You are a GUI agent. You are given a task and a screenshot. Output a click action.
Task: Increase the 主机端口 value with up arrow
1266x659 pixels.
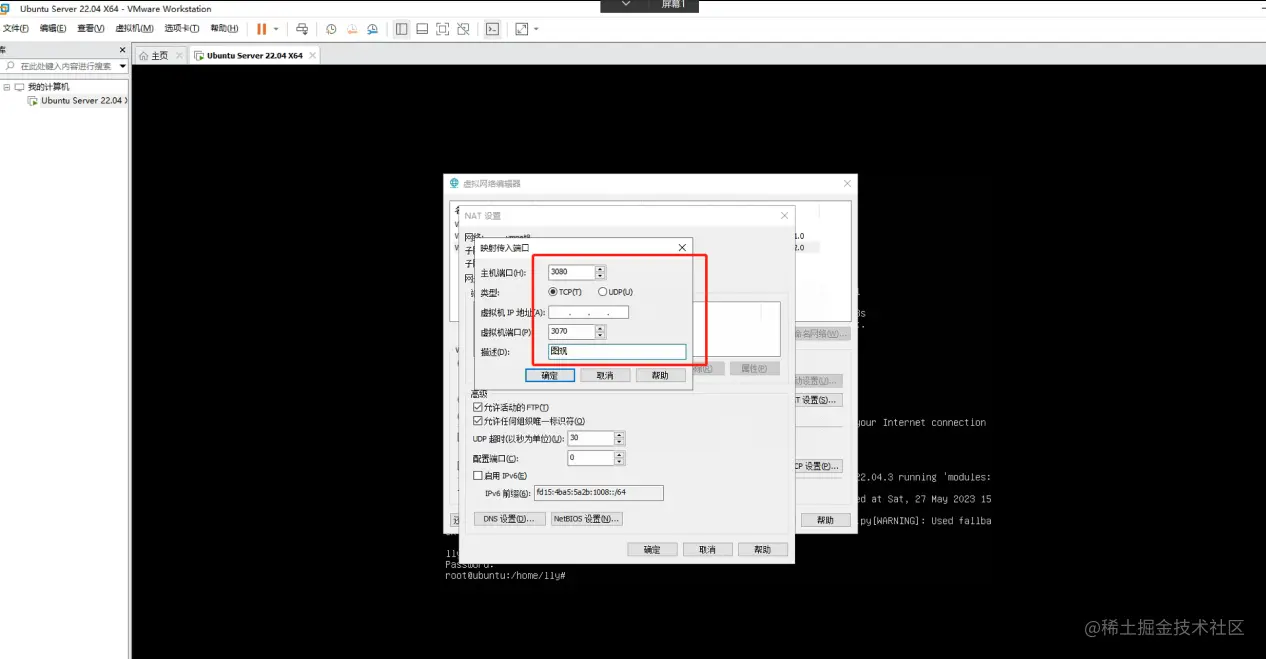click(x=600, y=269)
